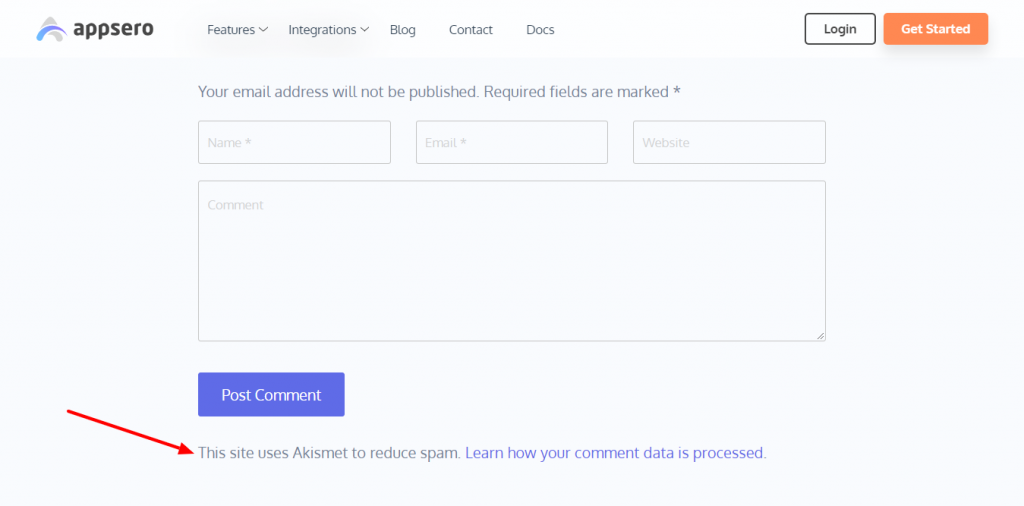Screen dimensions: 1024x506
Task: Click the email not published notice
Action: tap(440, 91)
